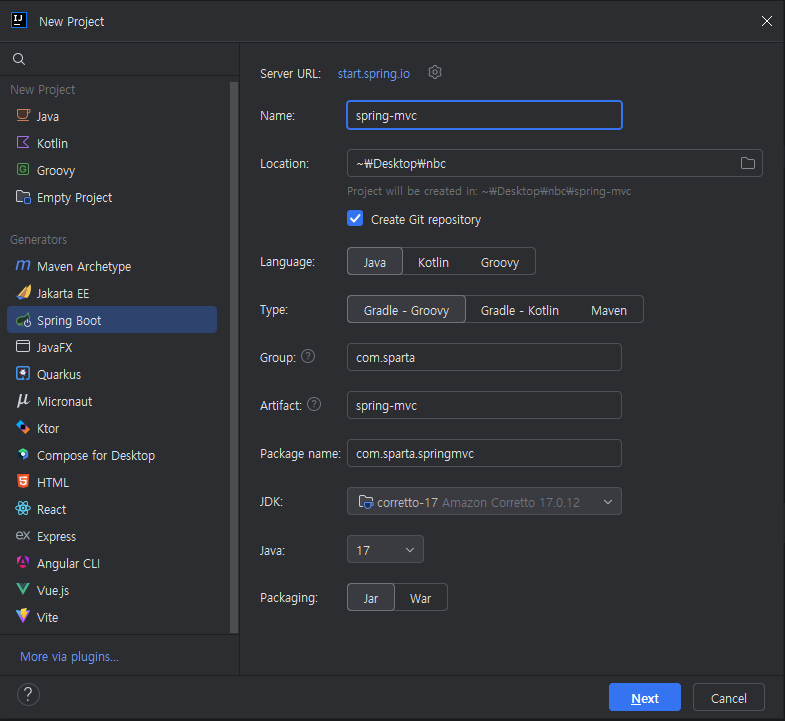The height and width of the screenshot is (721, 785).
Task: Click the Next button
Action: [x=645, y=697]
